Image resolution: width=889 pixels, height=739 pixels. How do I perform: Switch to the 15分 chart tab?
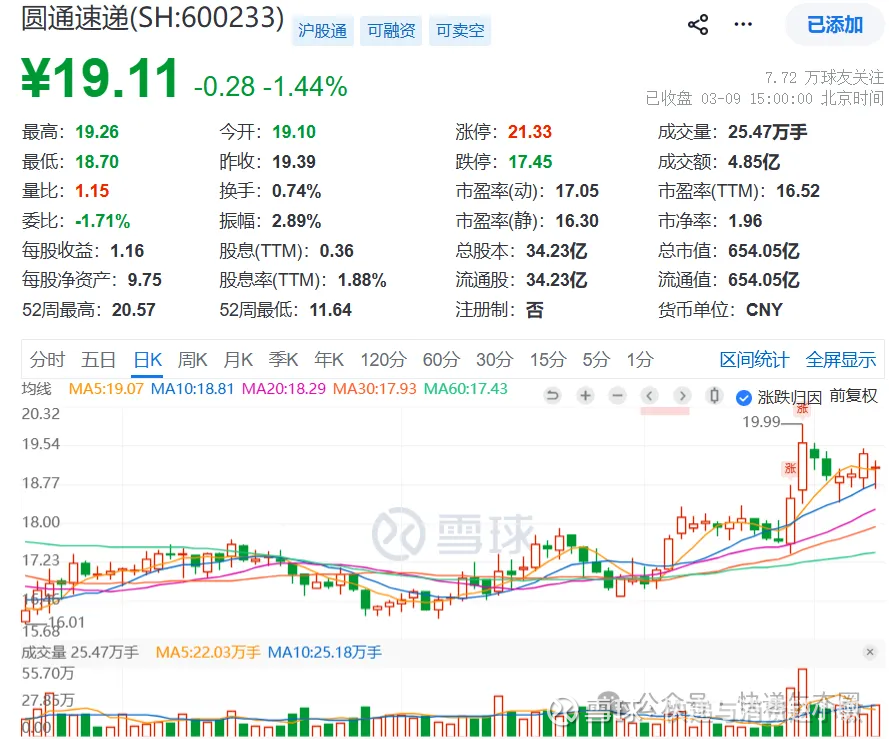548,360
